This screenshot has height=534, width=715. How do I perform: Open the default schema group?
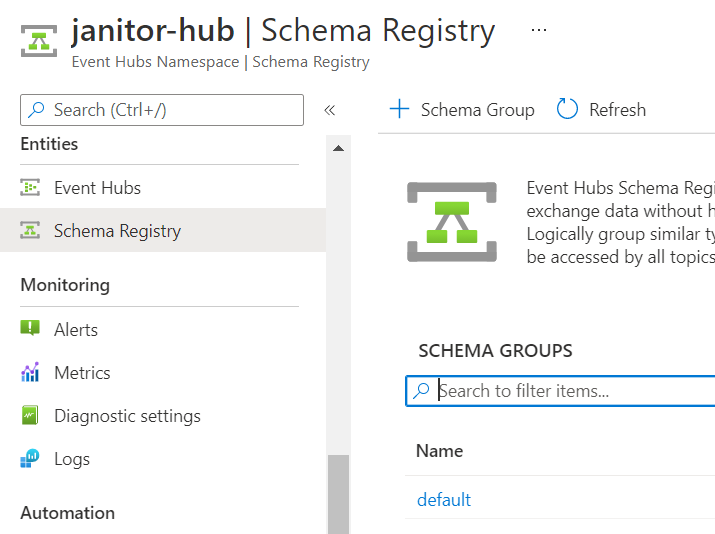444,499
